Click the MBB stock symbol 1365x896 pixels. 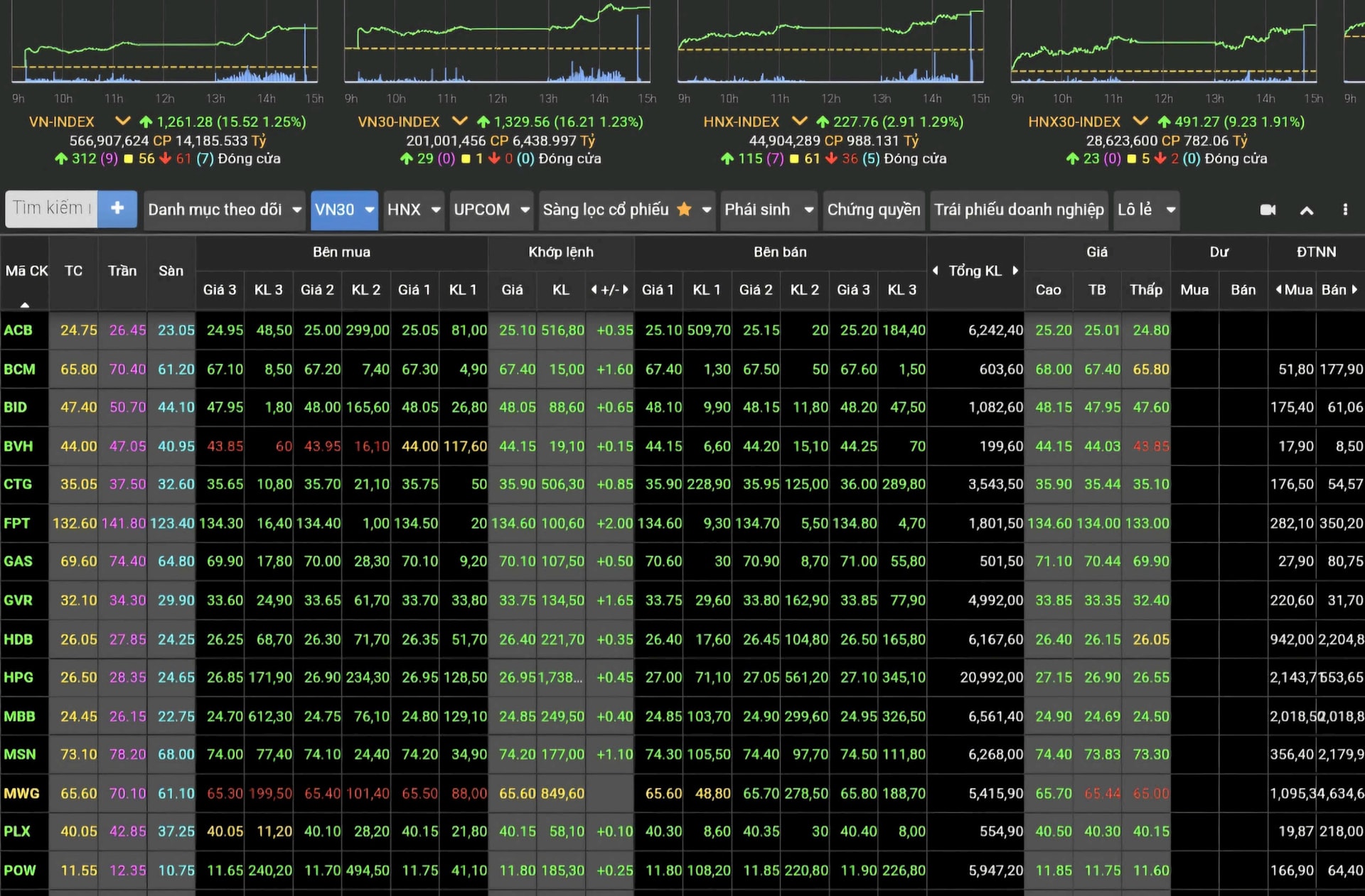(19, 716)
